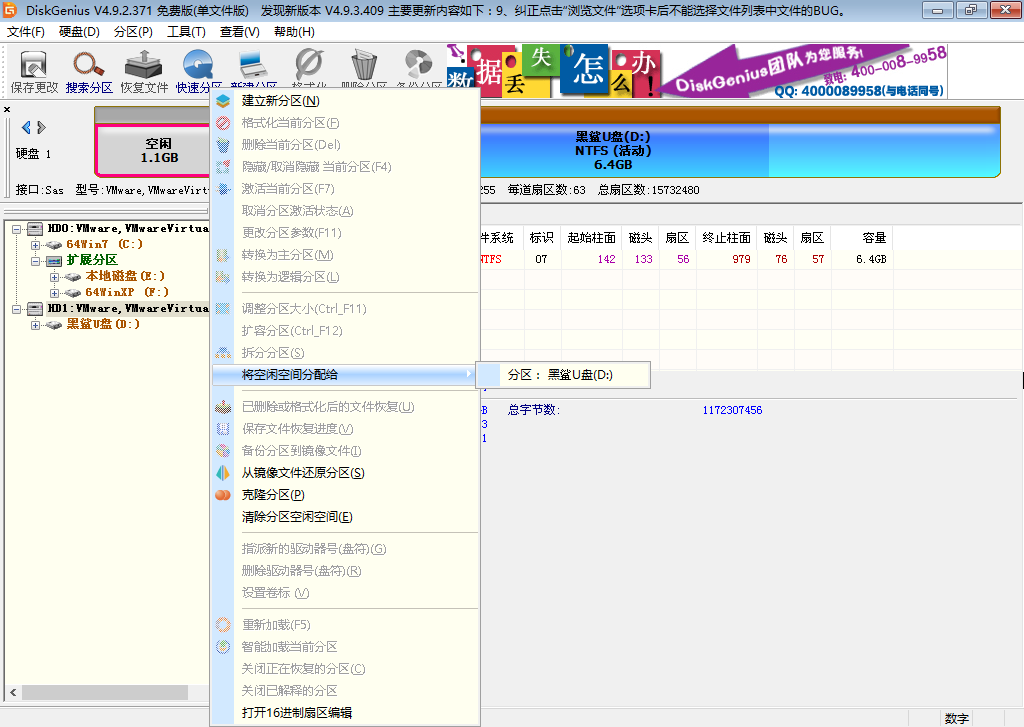1024x727 pixels.
Task: Go to previous disk with left arrow
Action: coord(26,127)
